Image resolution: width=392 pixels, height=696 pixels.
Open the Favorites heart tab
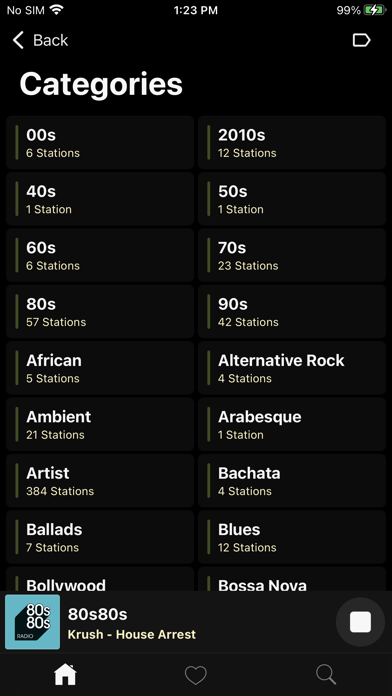click(x=196, y=675)
